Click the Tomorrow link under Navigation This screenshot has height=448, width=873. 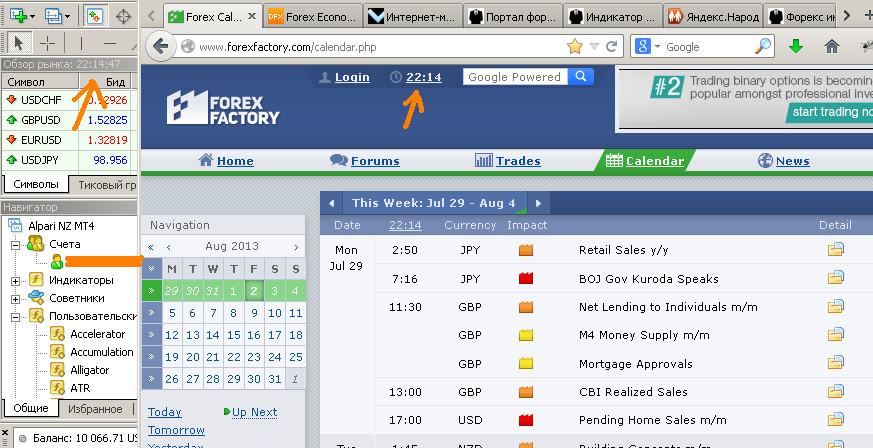point(176,430)
